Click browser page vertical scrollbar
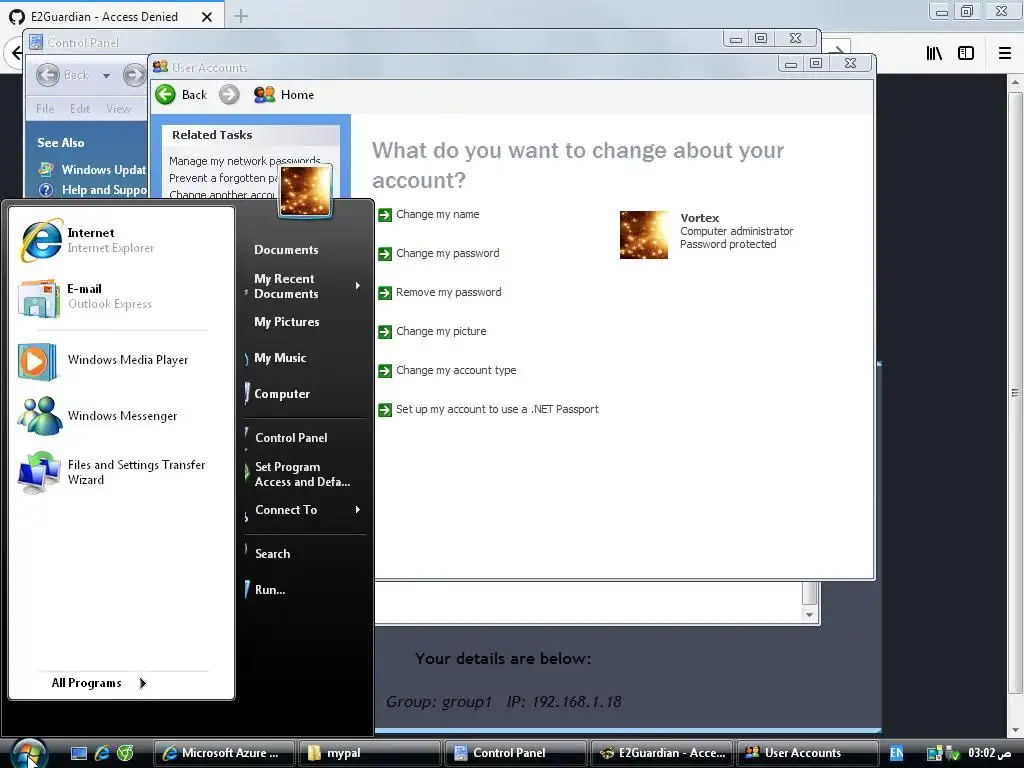 pyautogui.click(x=1015, y=393)
